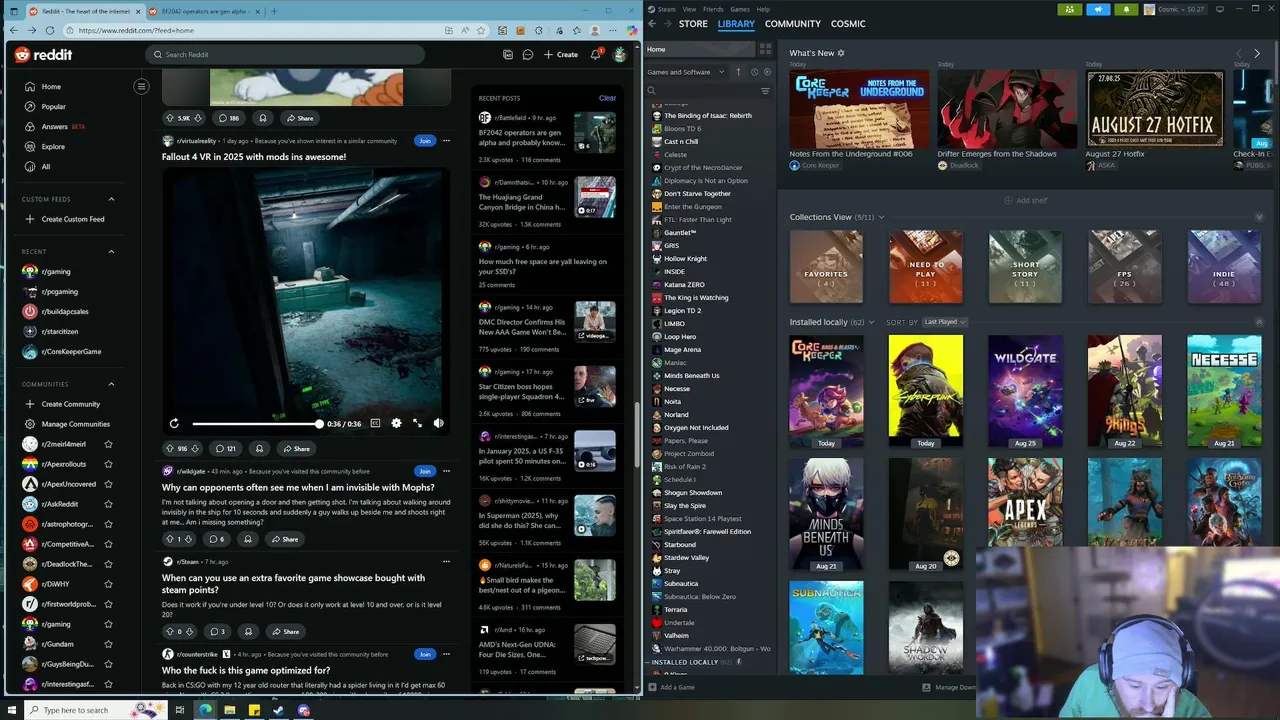Collapse the Collections View shelf
Viewport: 1280px width, 720px height.
pyautogui.click(x=1259, y=217)
